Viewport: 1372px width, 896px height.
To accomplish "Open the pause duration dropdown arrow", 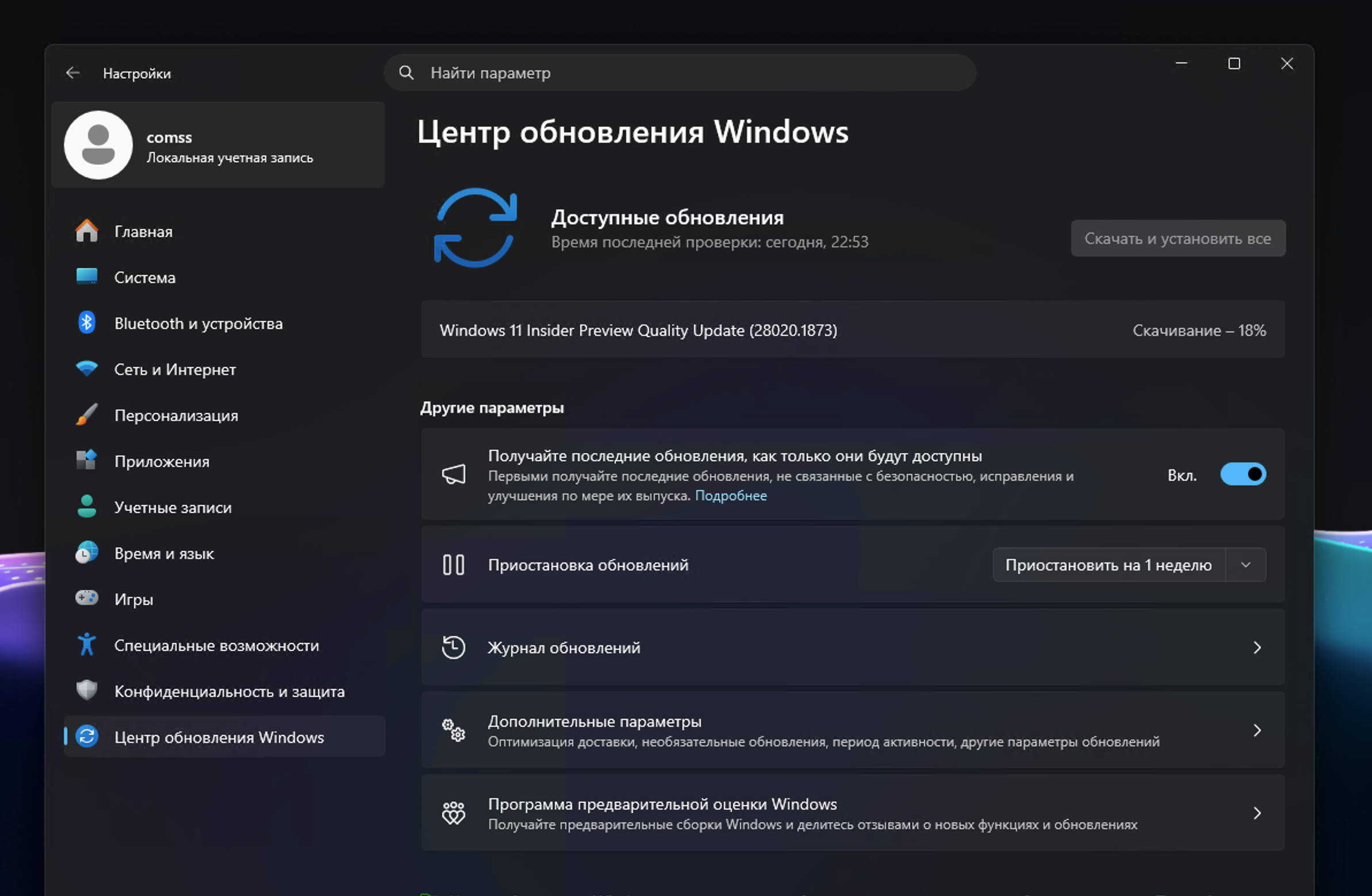I will 1245,565.
